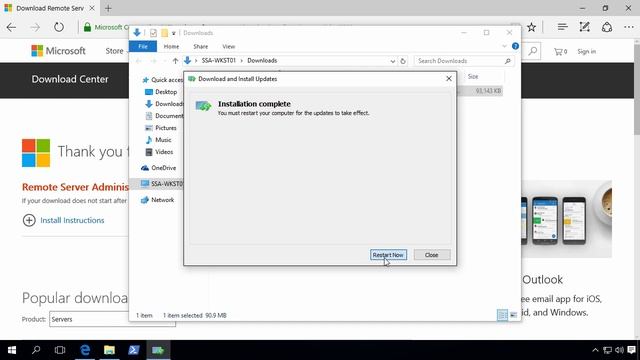Open Task View from taskbar
640x360 pixels.
pos(60,350)
